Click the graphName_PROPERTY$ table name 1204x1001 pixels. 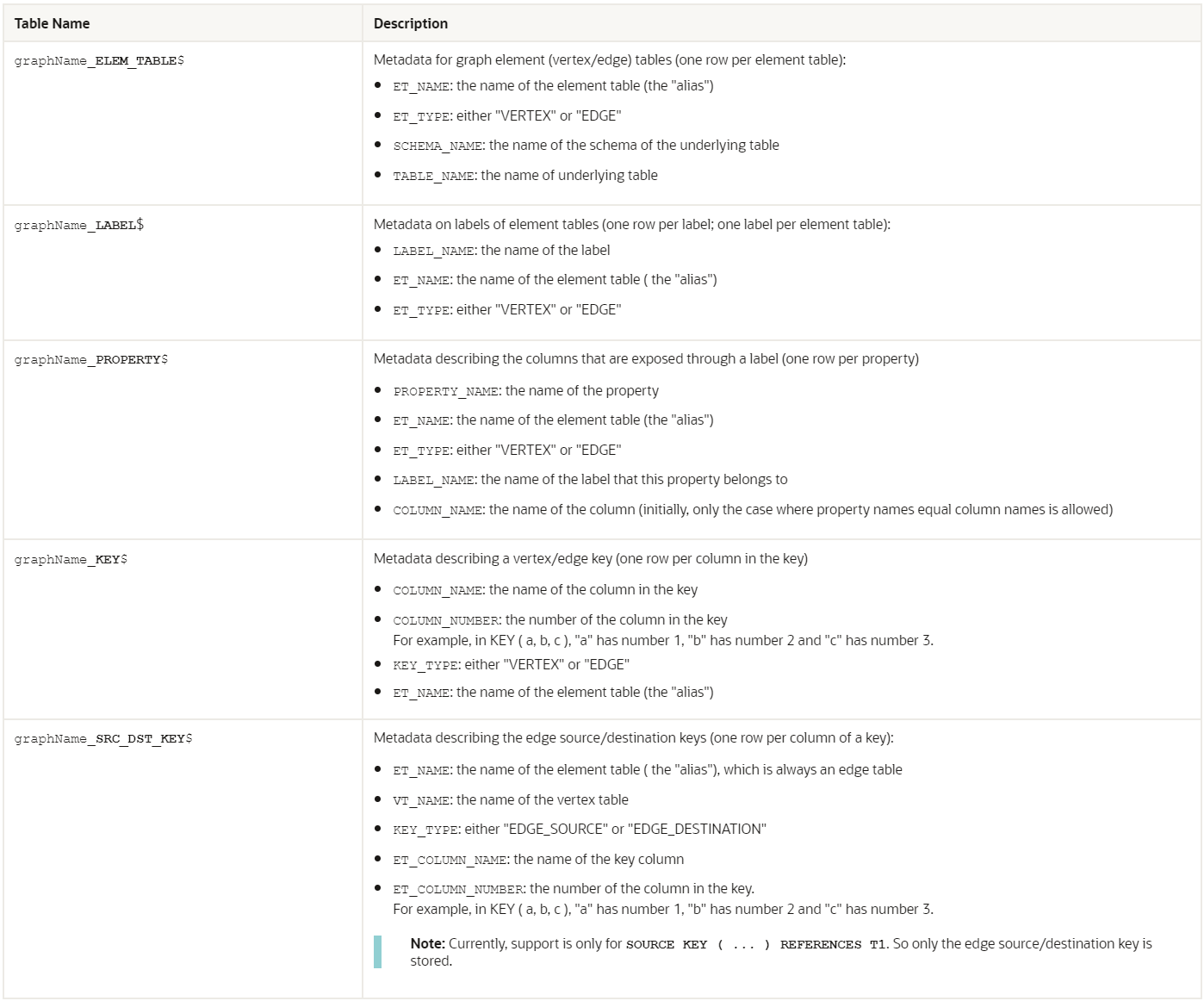pyautogui.click(x=91, y=359)
